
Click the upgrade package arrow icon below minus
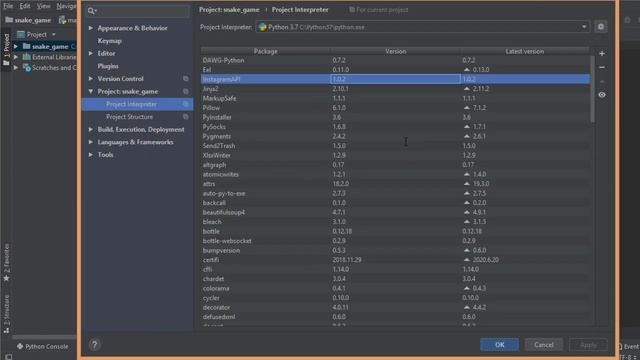[602, 81]
